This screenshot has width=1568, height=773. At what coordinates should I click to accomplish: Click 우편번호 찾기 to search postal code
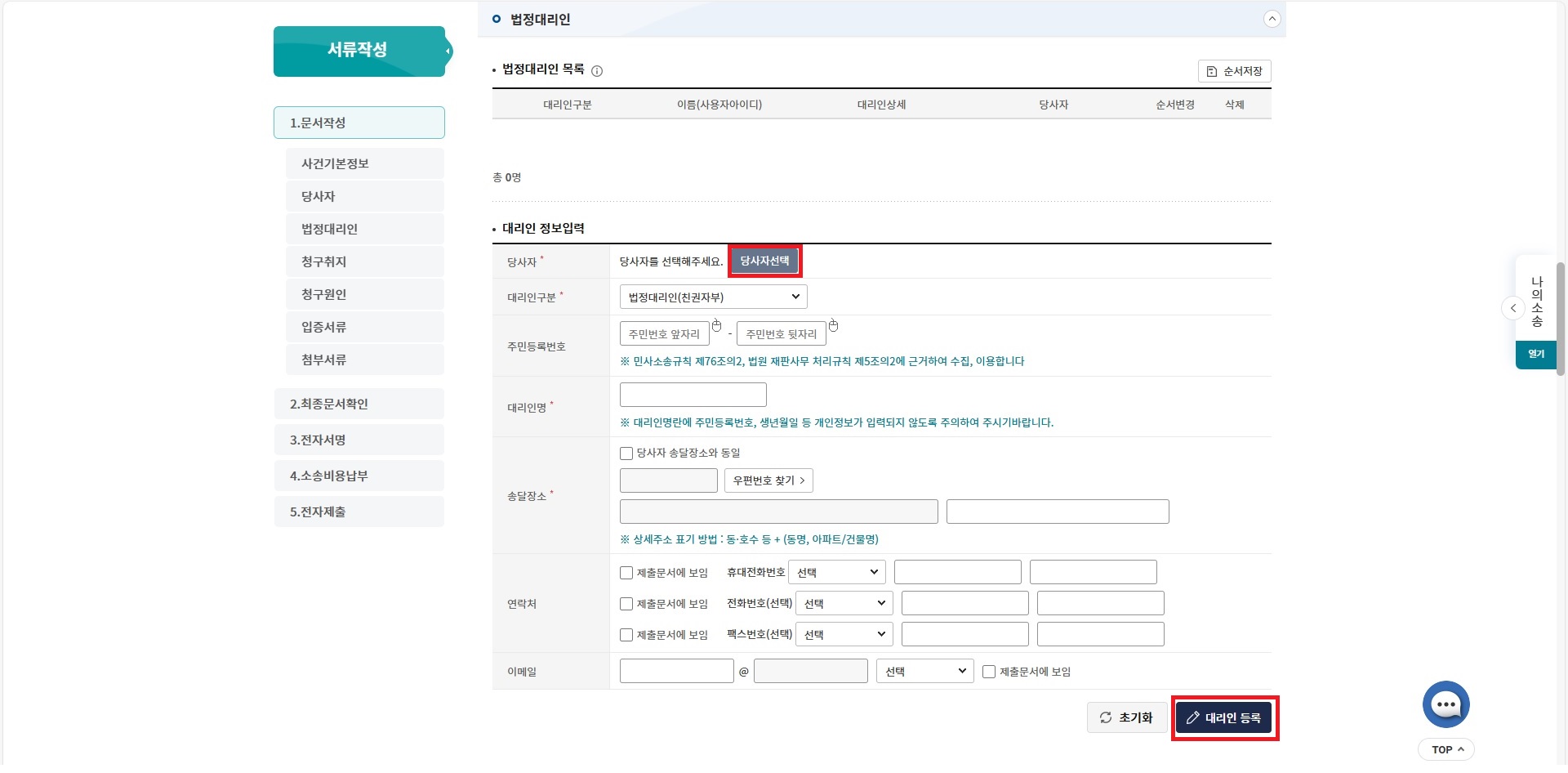tap(767, 480)
